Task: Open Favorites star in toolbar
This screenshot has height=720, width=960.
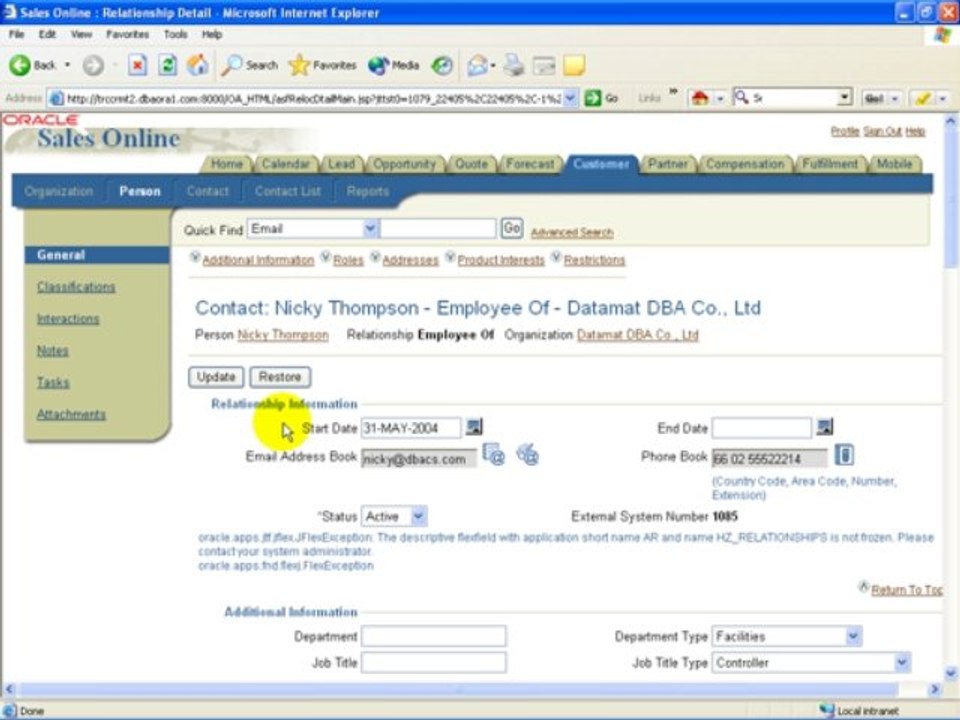Action: (322, 65)
